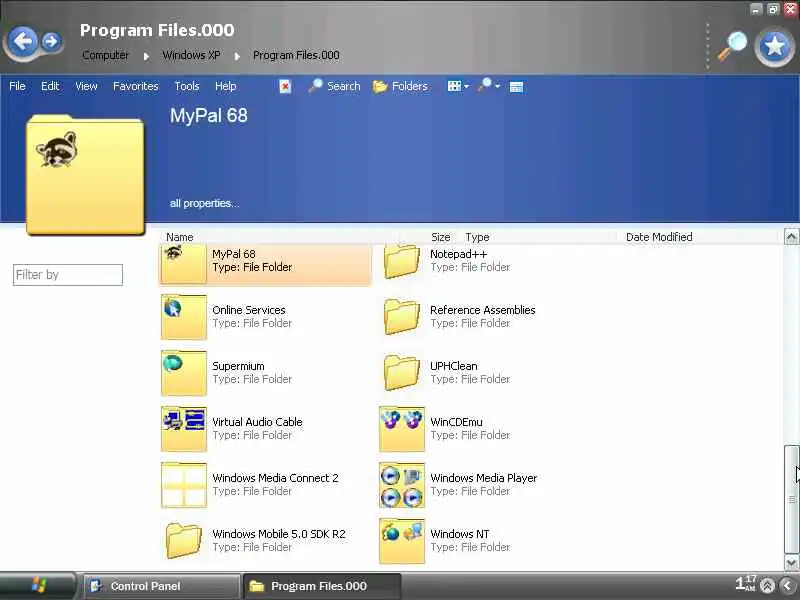Select the Windows Mobile 5.0 SDK R2 icon

184,541
